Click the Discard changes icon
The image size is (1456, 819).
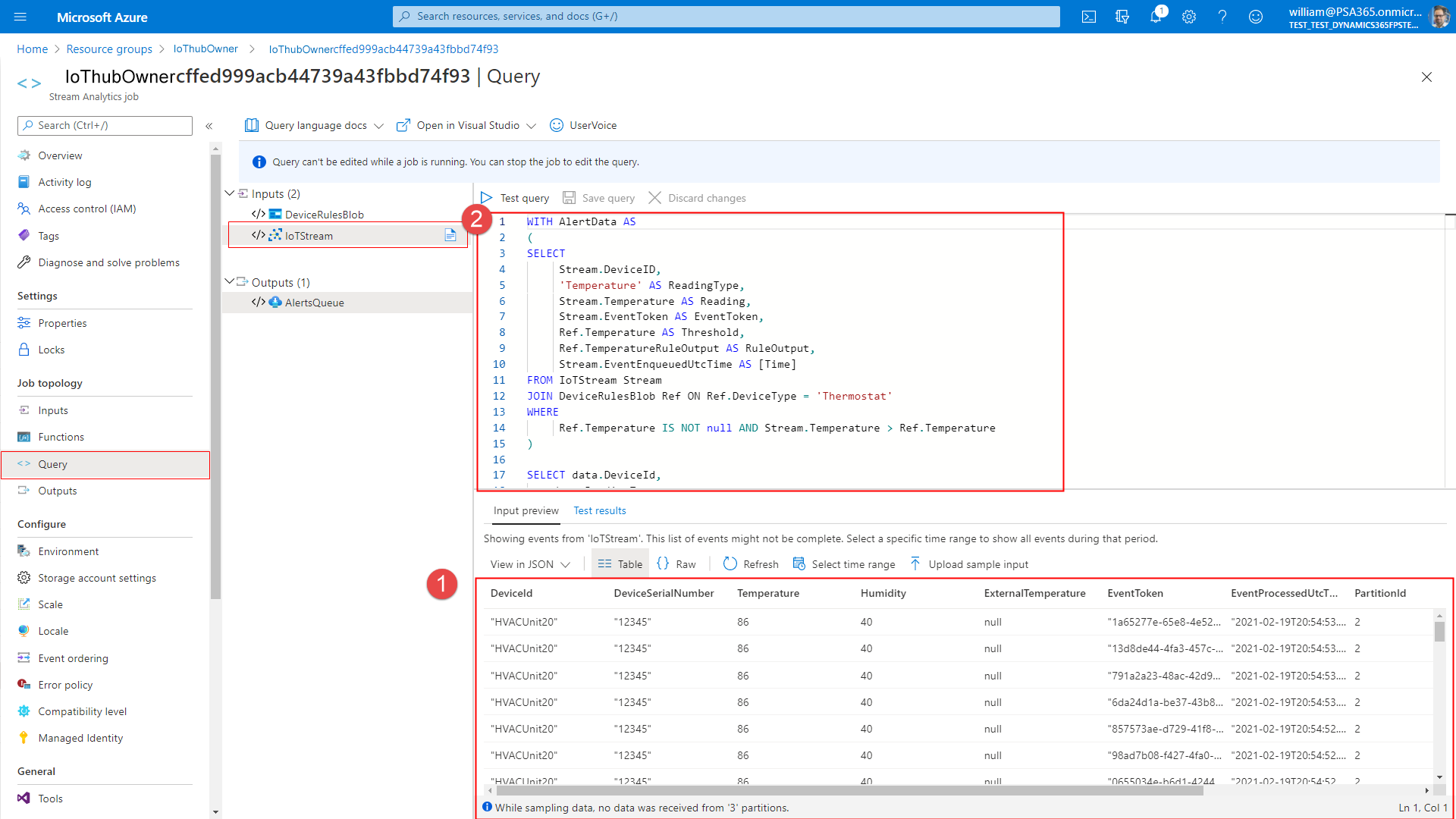pyautogui.click(x=654, y=197)
